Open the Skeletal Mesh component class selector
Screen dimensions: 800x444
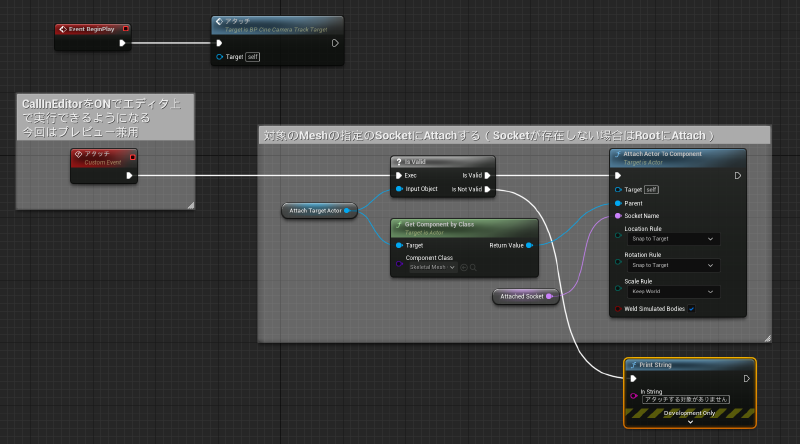(432, 267)
